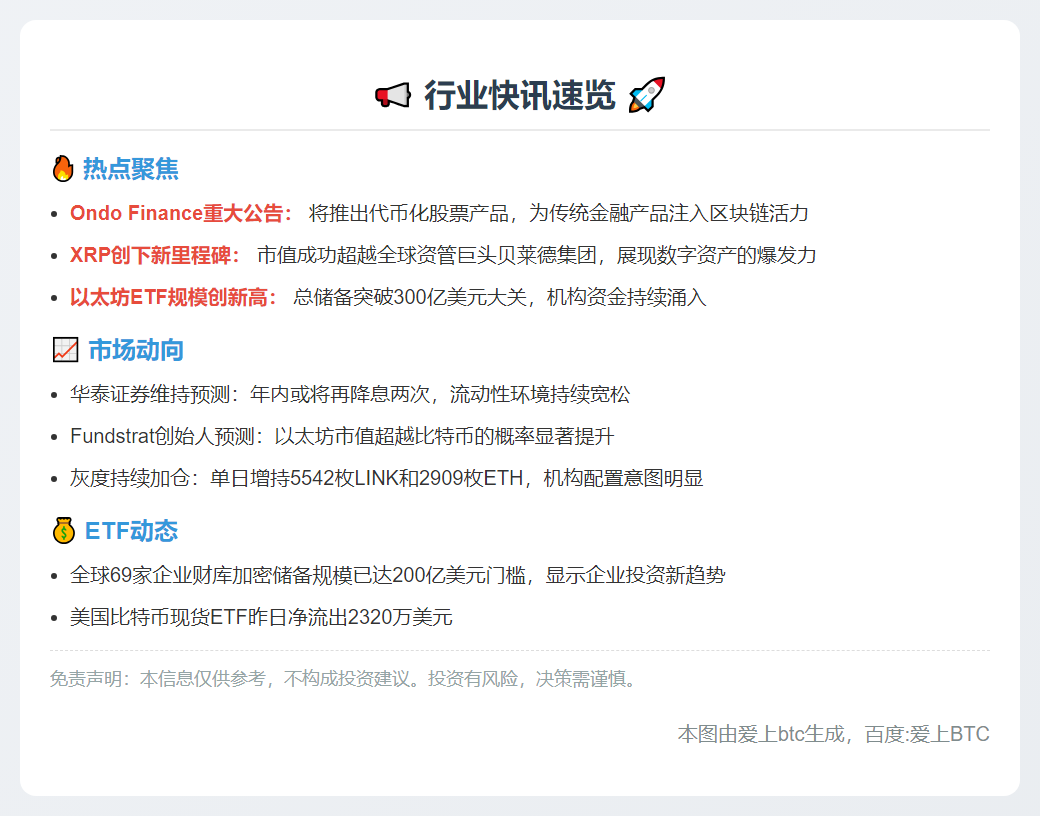
Task: Click the red XRP创下新里程碑 label
Action: pyautogui.click(x=155, y=255)
